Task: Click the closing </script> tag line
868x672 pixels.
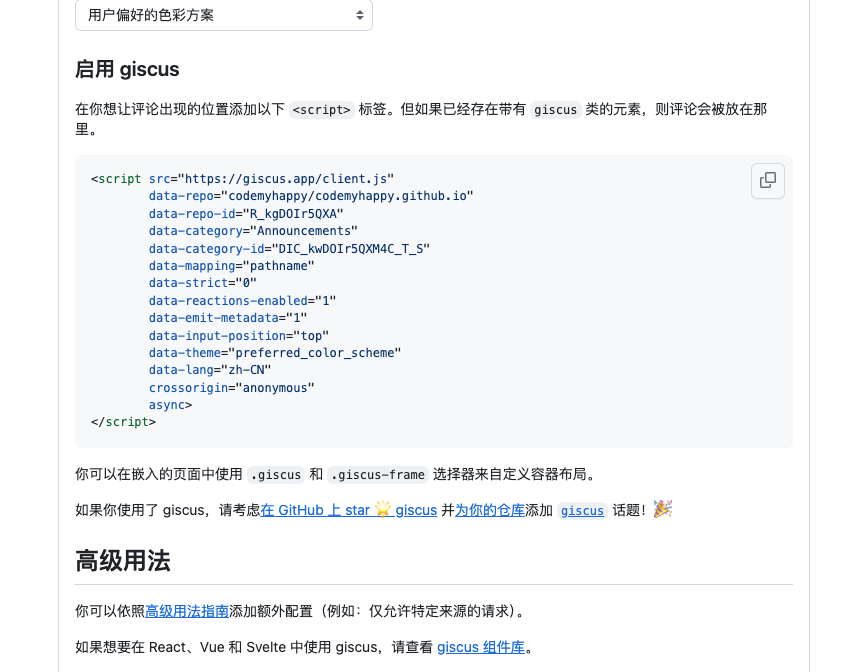Action: coord(123,422)
